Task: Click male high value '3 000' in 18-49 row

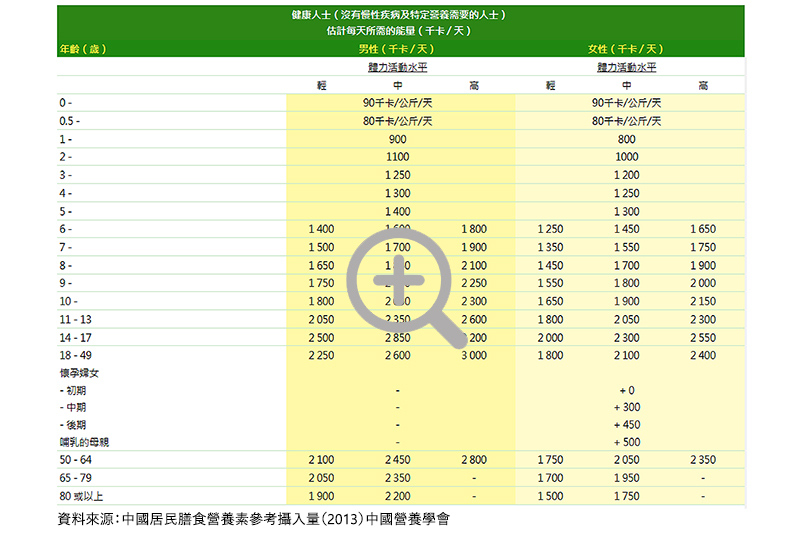Action: pyautogui.click(x=474, y=355)
